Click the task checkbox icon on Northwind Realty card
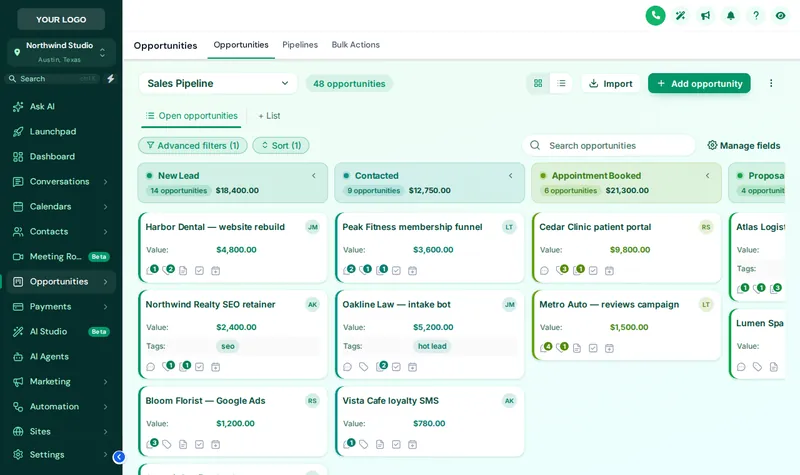 tap(199, 367)
